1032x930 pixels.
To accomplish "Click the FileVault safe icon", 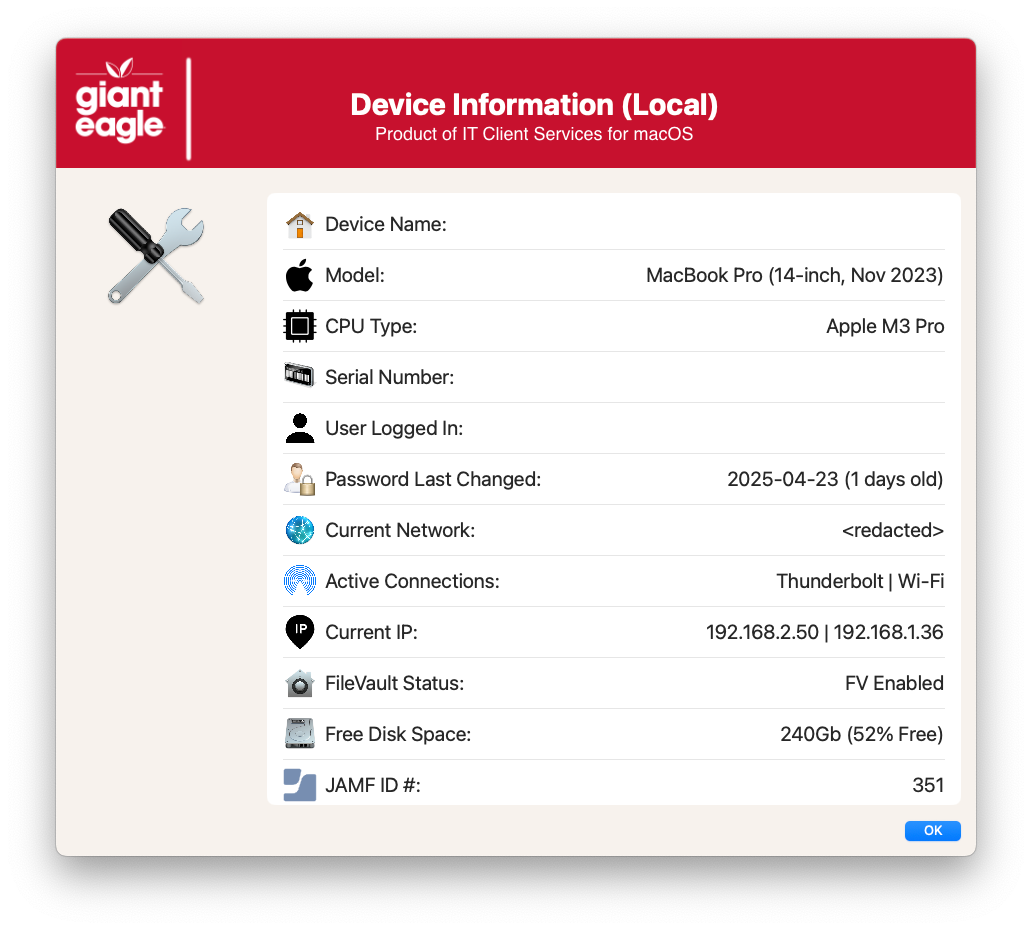I will point(299,683).
